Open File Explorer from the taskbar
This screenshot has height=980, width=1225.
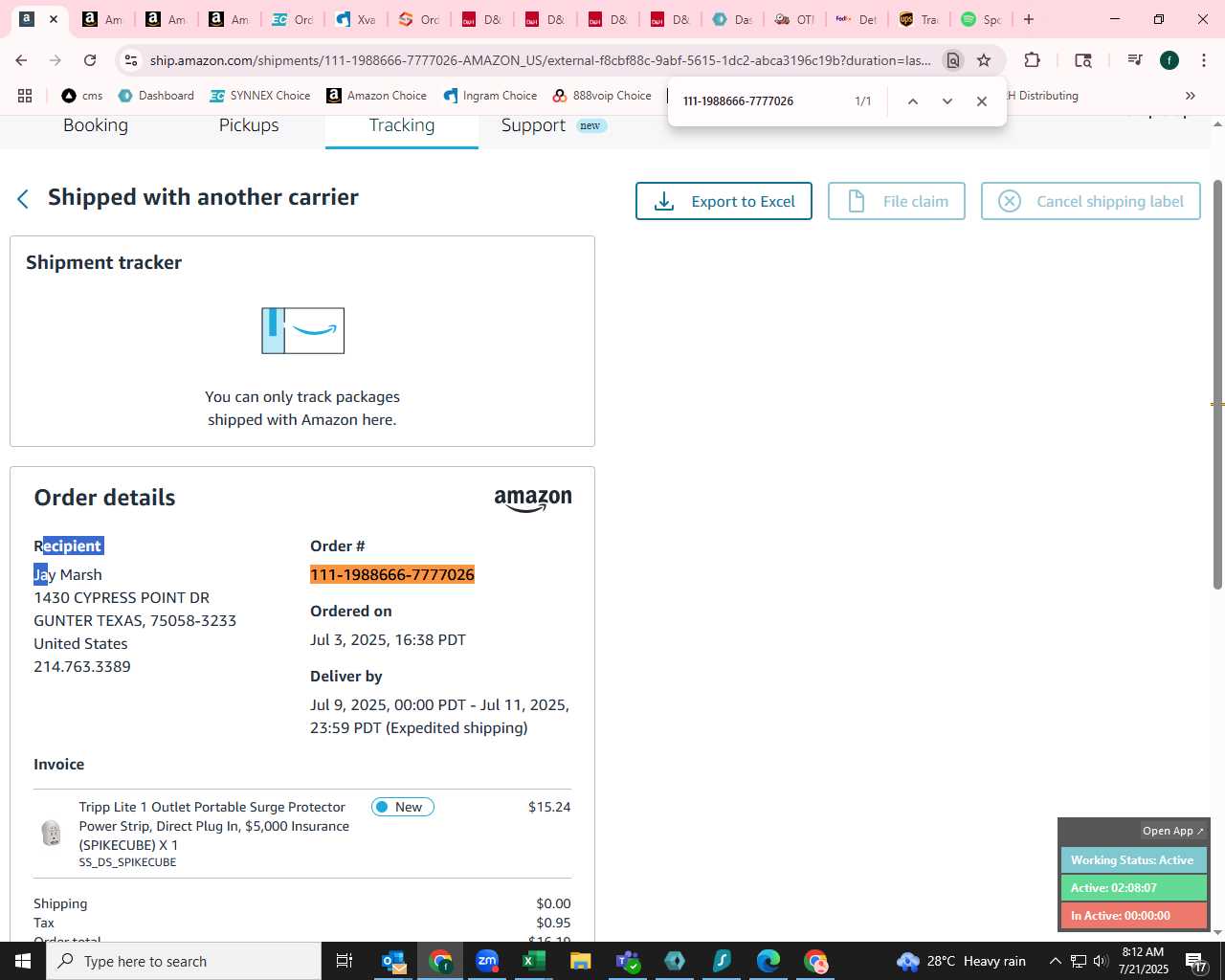click(x=581, y=961)
